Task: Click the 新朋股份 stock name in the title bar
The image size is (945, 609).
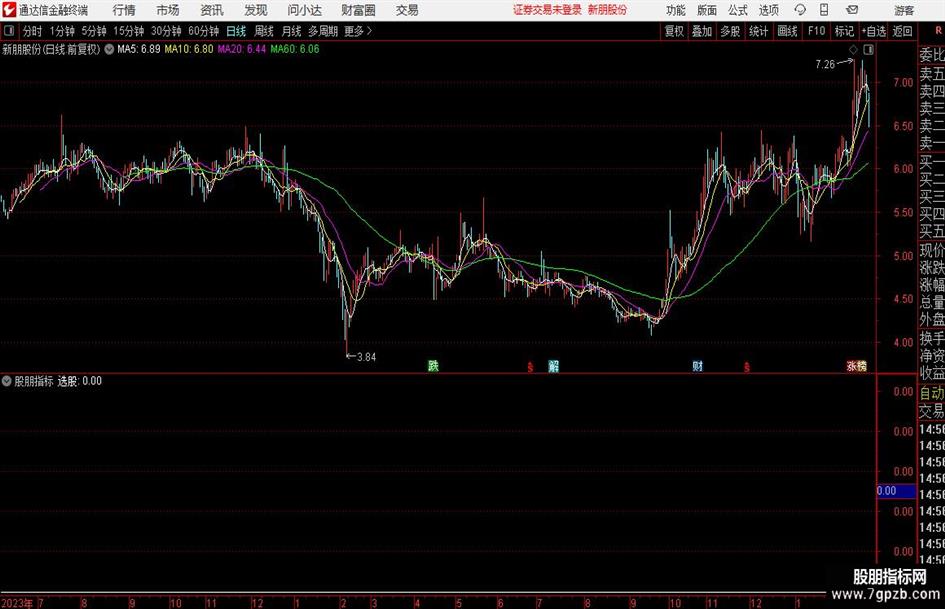Action: [607, 10]
